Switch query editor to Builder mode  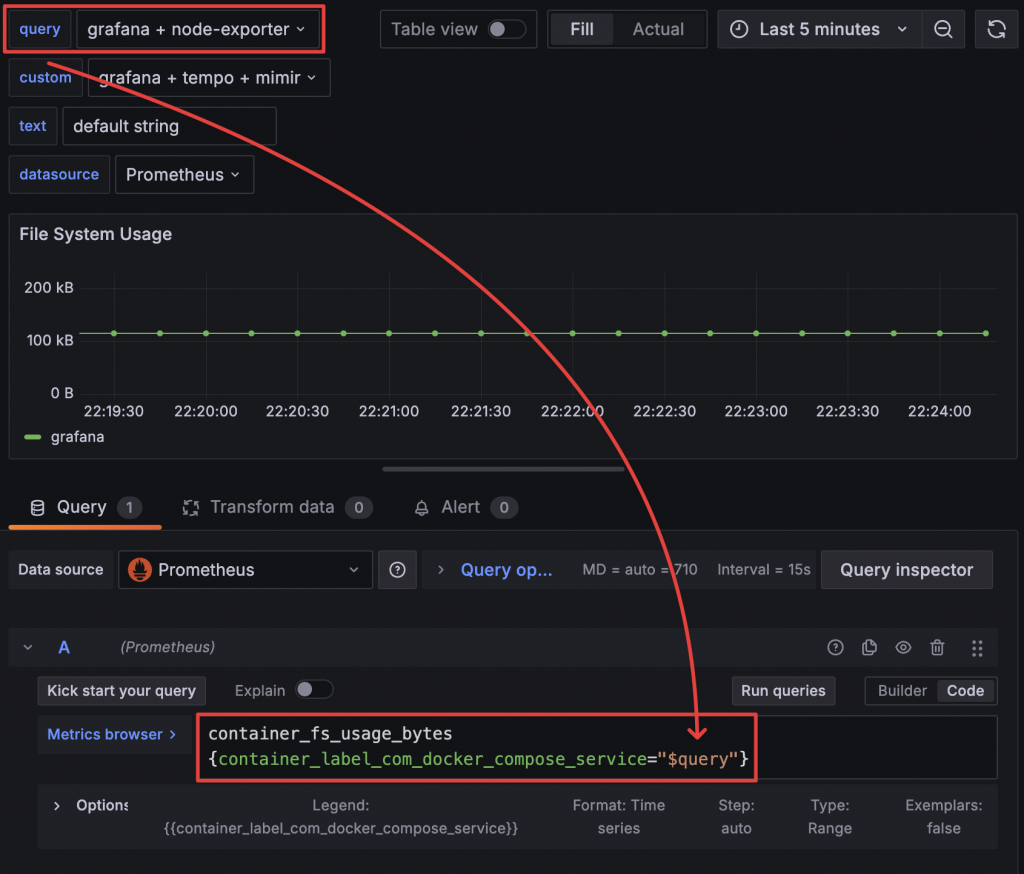902,690
